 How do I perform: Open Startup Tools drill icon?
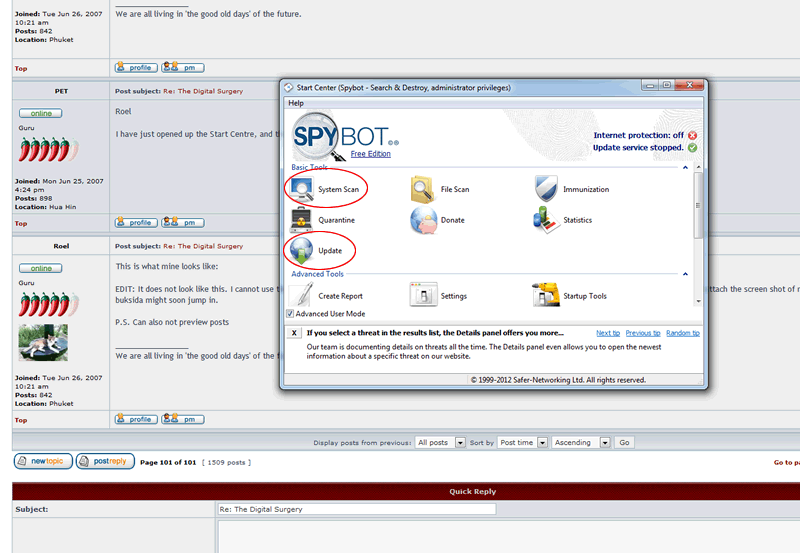545,295
